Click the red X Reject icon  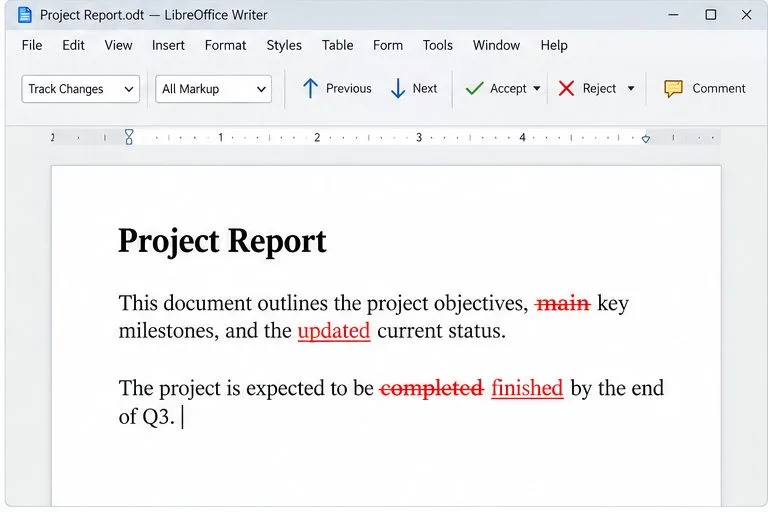[x=566, y=89]
